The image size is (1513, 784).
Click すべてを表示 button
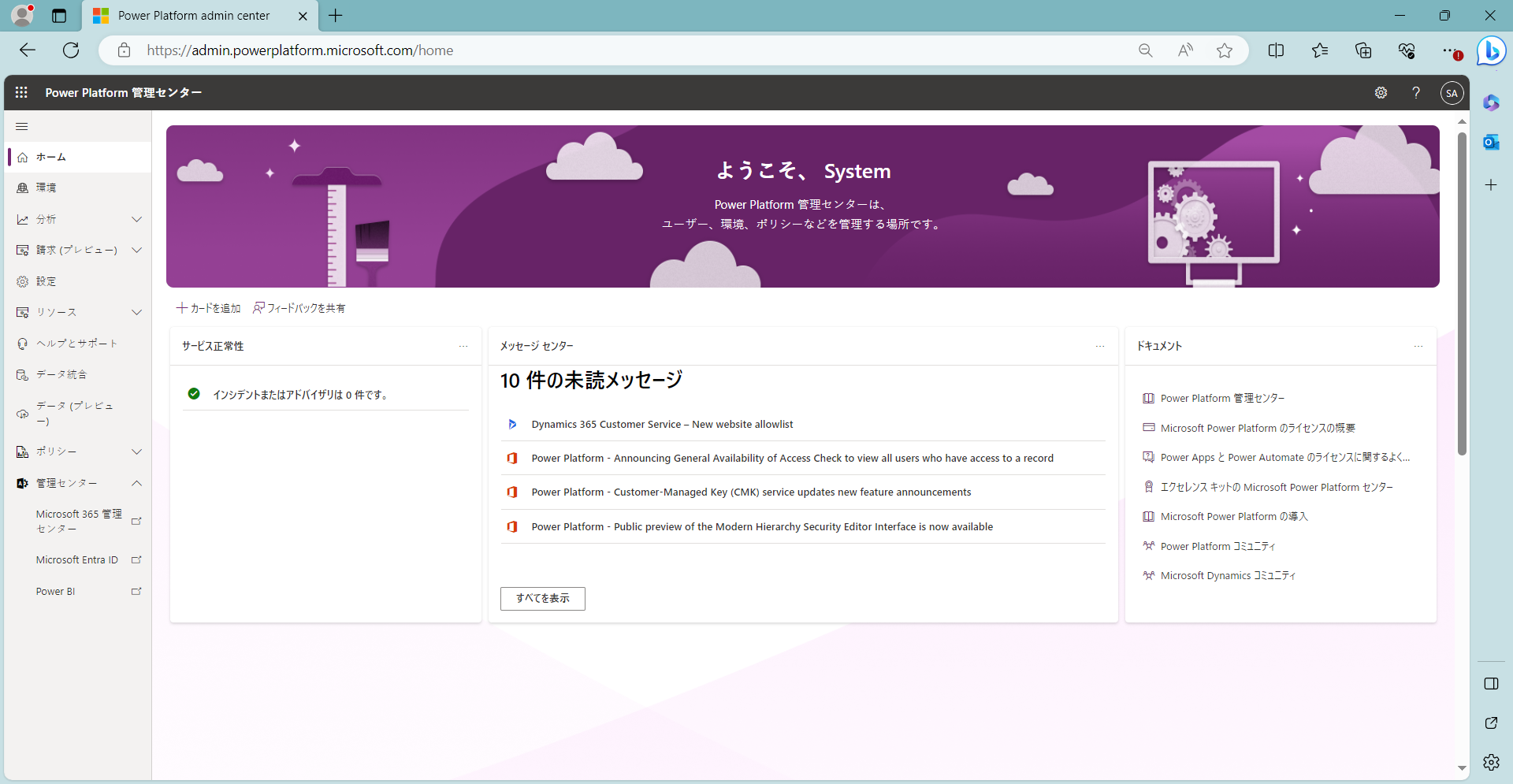click(543, 599)
